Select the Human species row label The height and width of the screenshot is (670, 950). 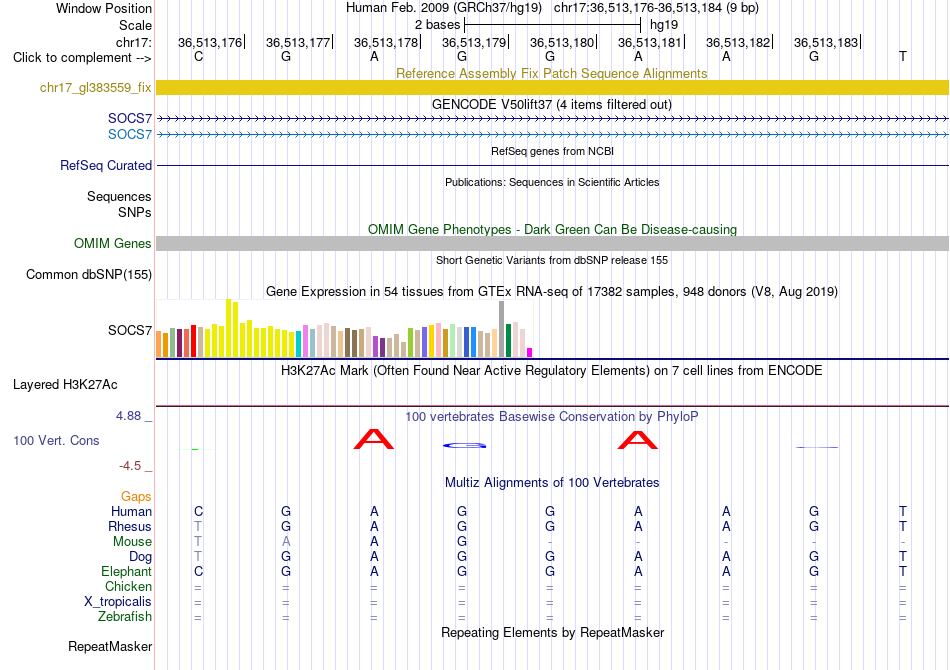[131, 511]
